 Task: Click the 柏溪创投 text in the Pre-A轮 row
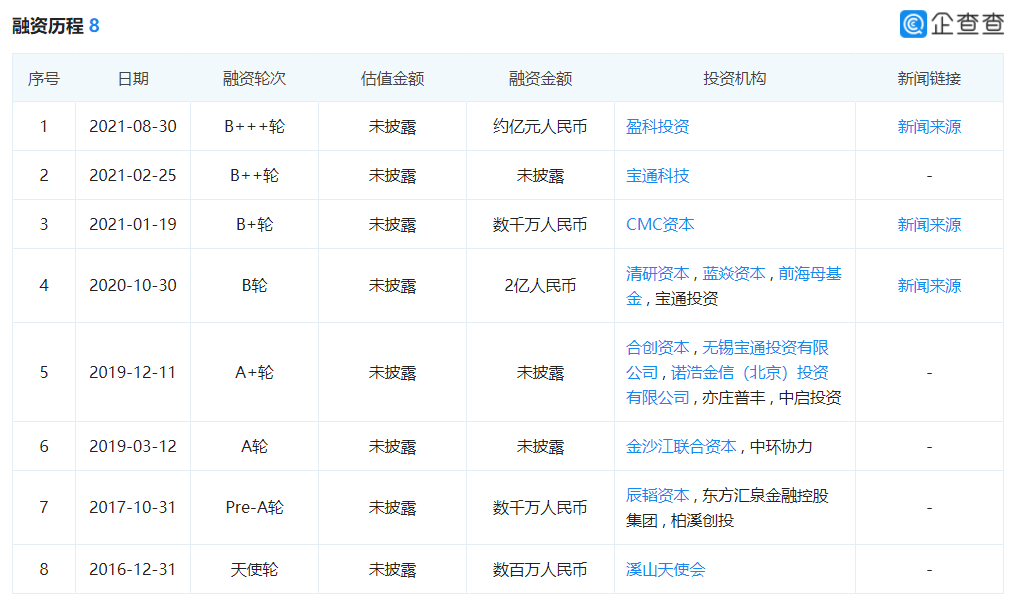[702, 521]
